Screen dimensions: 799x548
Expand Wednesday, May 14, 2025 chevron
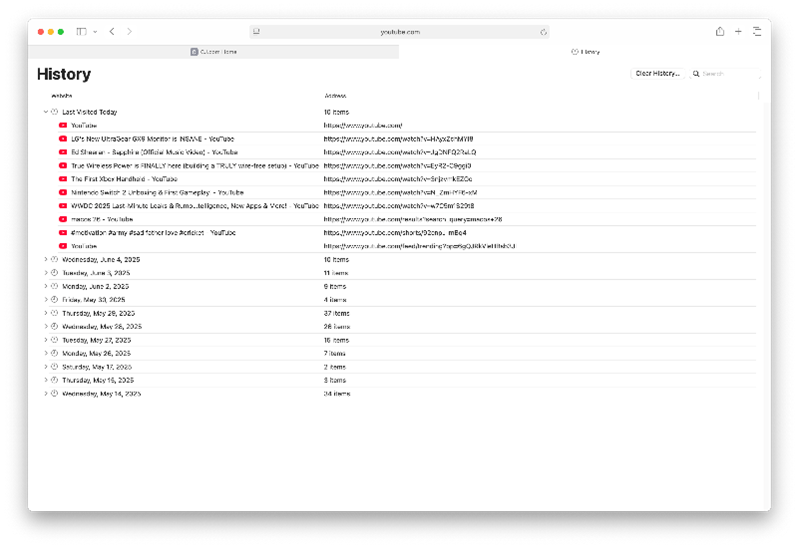[46, 394]
